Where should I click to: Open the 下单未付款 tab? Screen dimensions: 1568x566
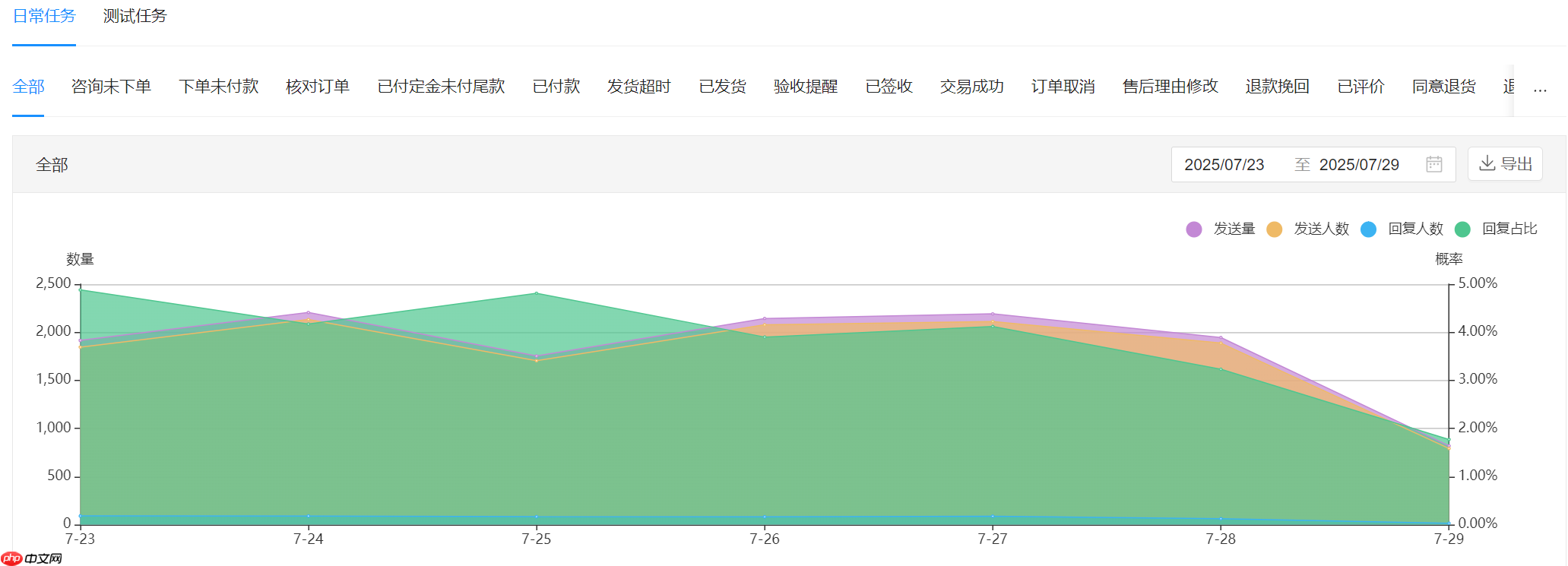click(218, 87)
